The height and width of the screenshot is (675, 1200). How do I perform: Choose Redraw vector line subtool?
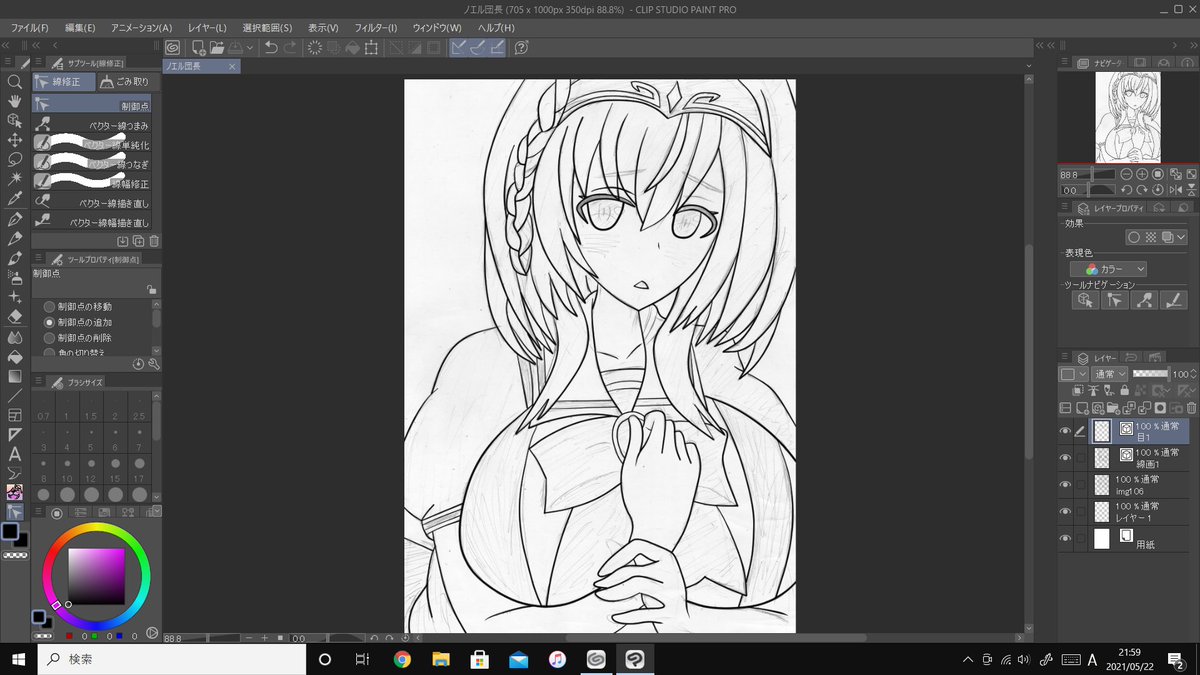(91, 203)
